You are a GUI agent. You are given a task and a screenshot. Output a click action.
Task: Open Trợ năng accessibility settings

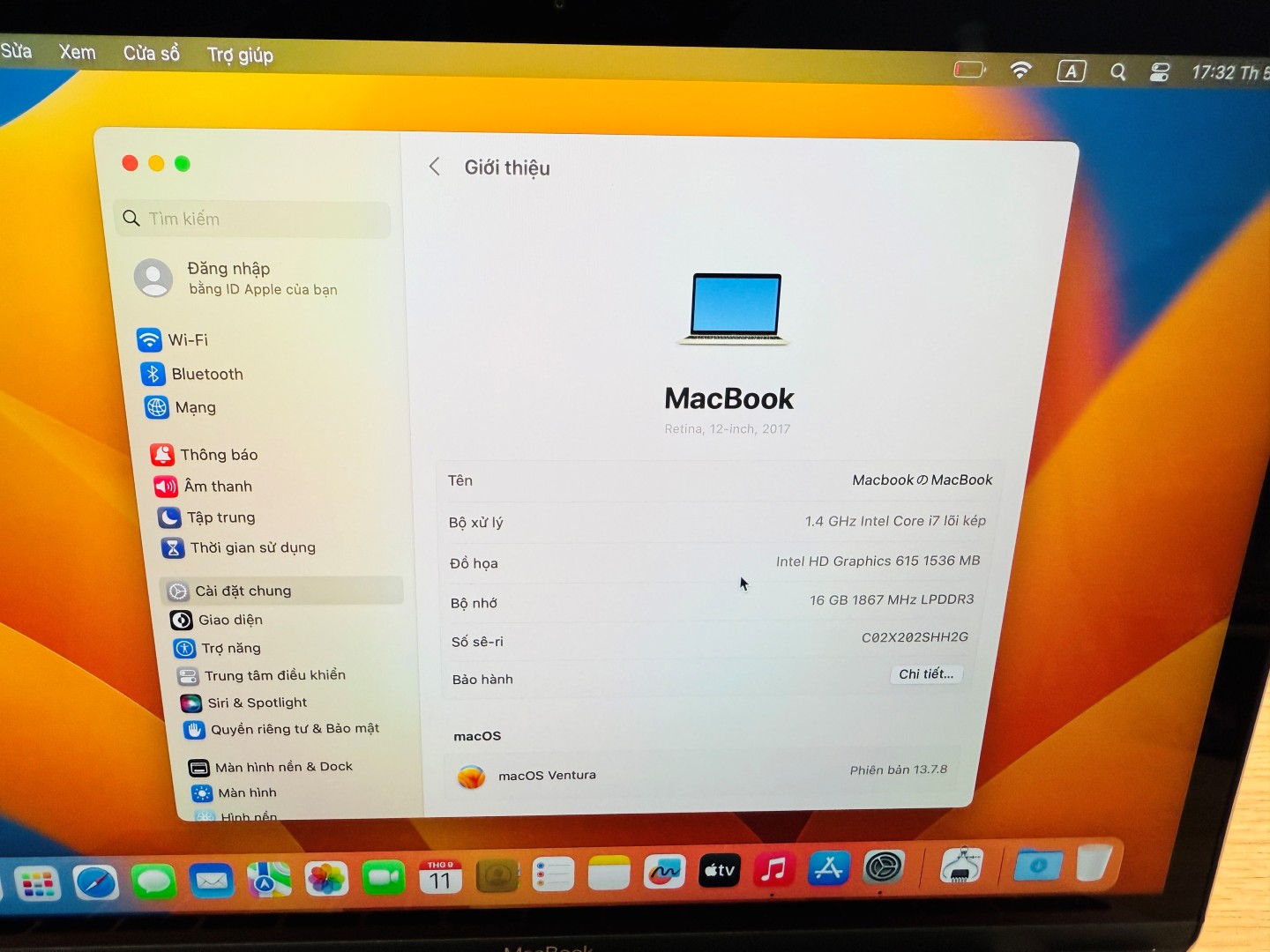tap(218, 648)
